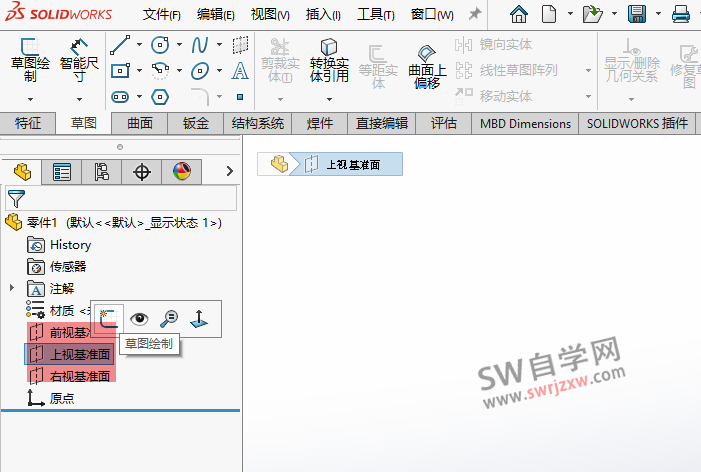This screenshot has width=701, height=472.
Task: Click 转换实体引用 convert entities
Action: (329, 60)
